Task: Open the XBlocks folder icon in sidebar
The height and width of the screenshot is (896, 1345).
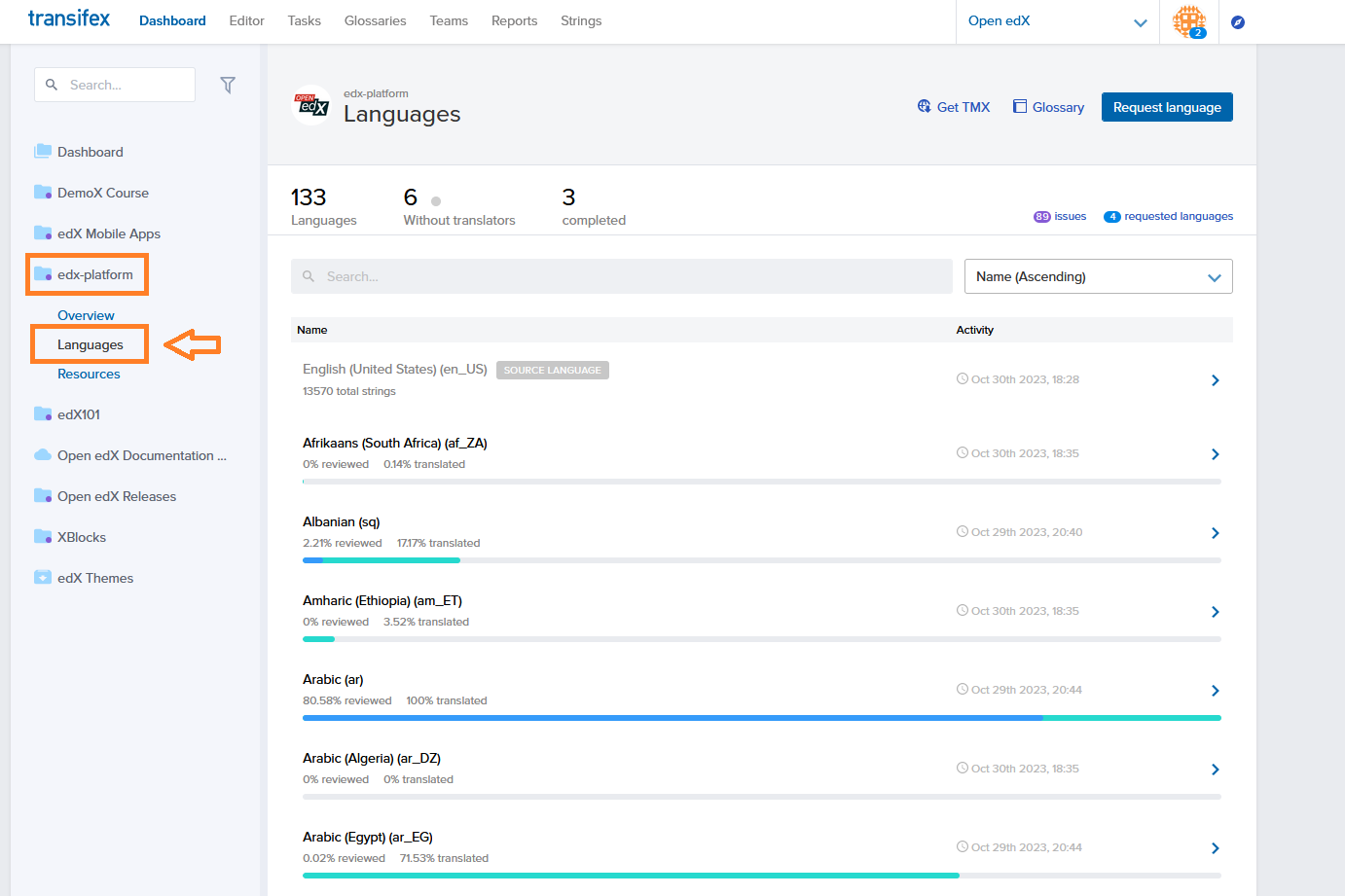Action: click(43, 536)
